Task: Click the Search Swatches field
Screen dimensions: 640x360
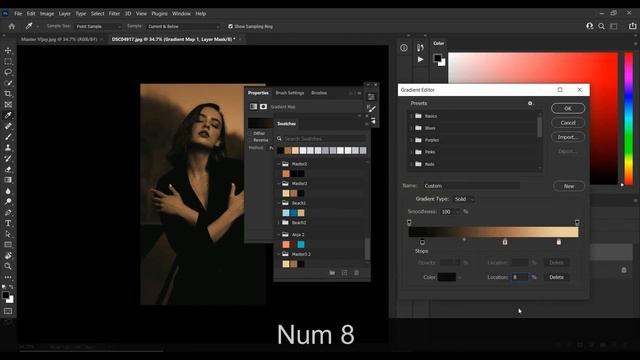Action: (321, 139)
